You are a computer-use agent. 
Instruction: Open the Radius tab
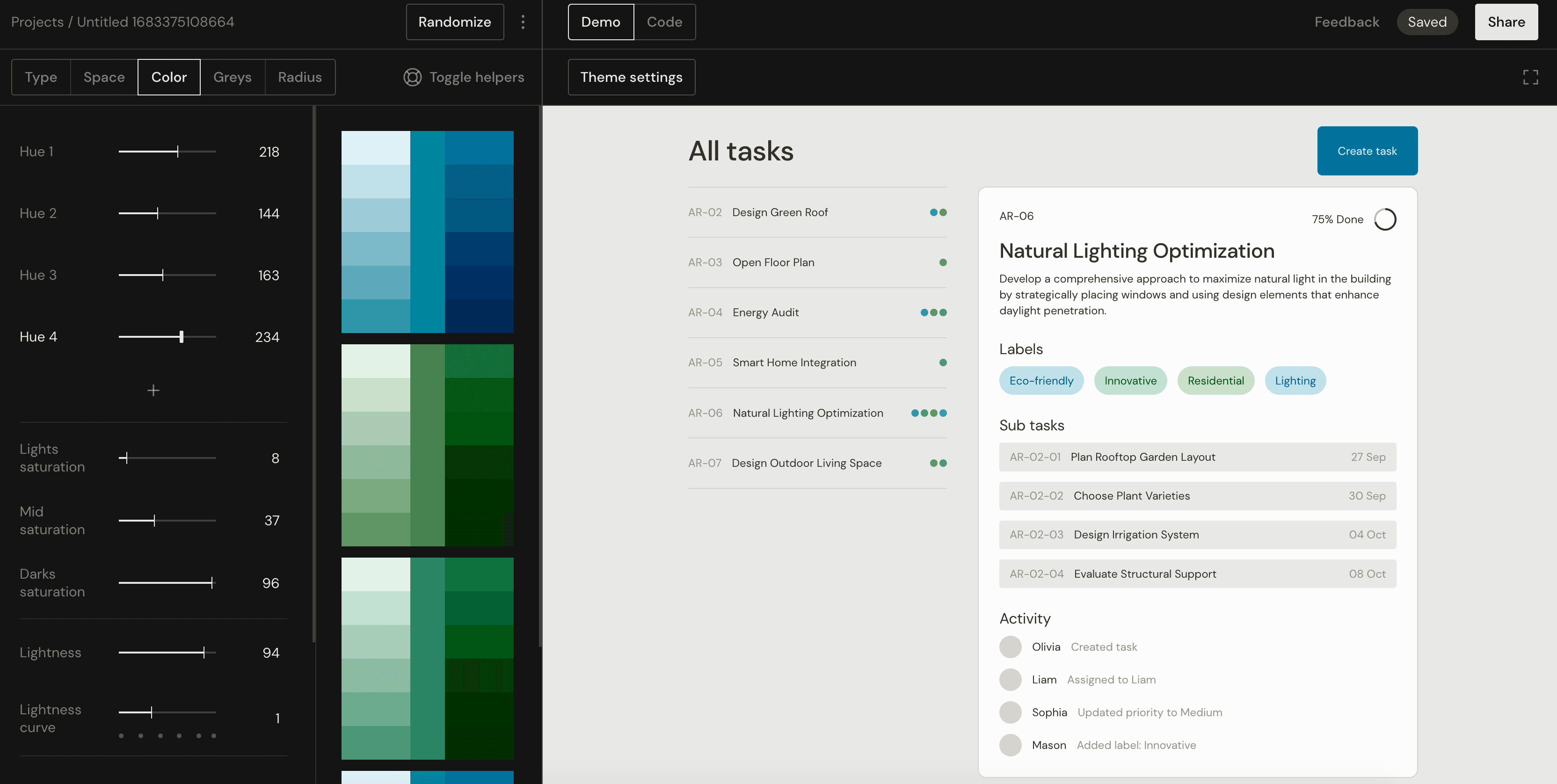coord(300,77)
